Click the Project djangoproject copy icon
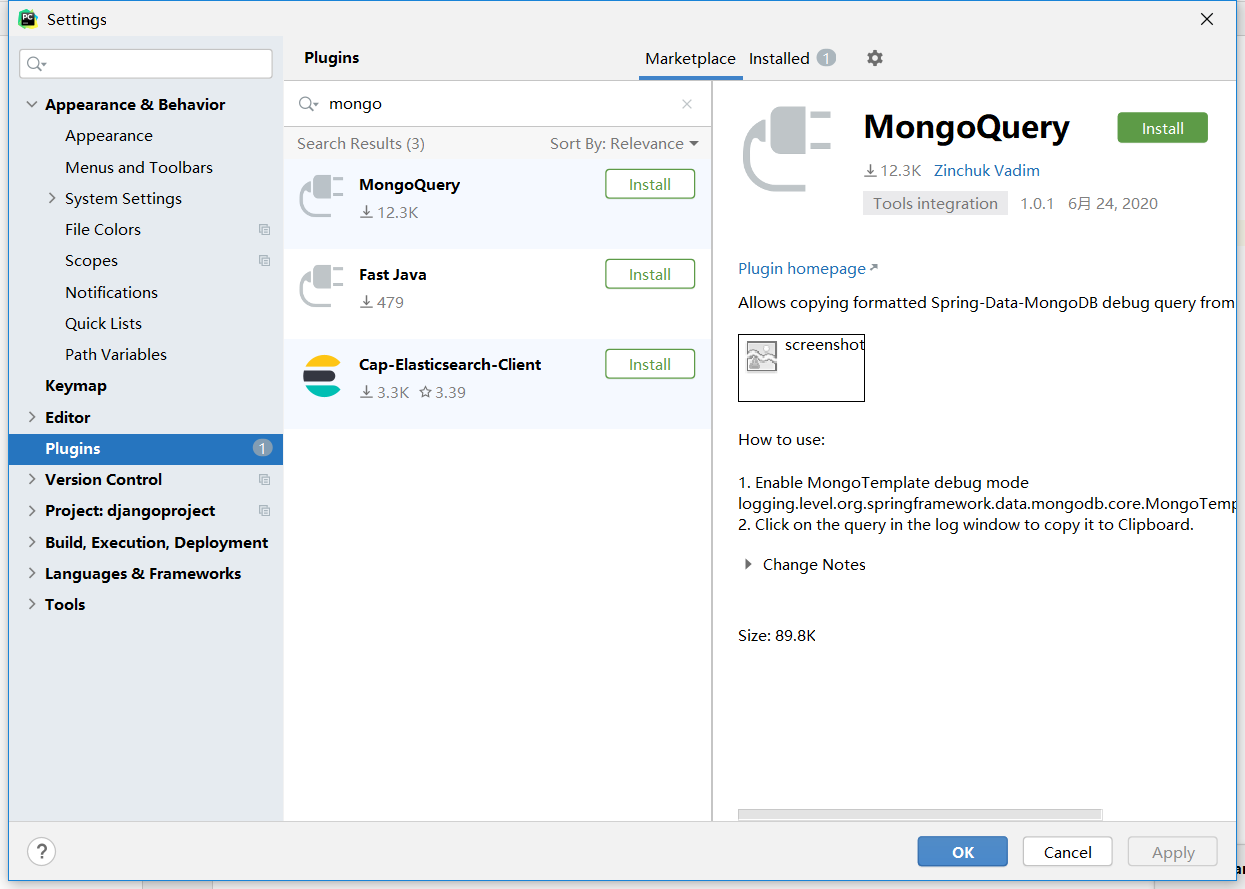 pyautogui.click(x=264, y=511)
